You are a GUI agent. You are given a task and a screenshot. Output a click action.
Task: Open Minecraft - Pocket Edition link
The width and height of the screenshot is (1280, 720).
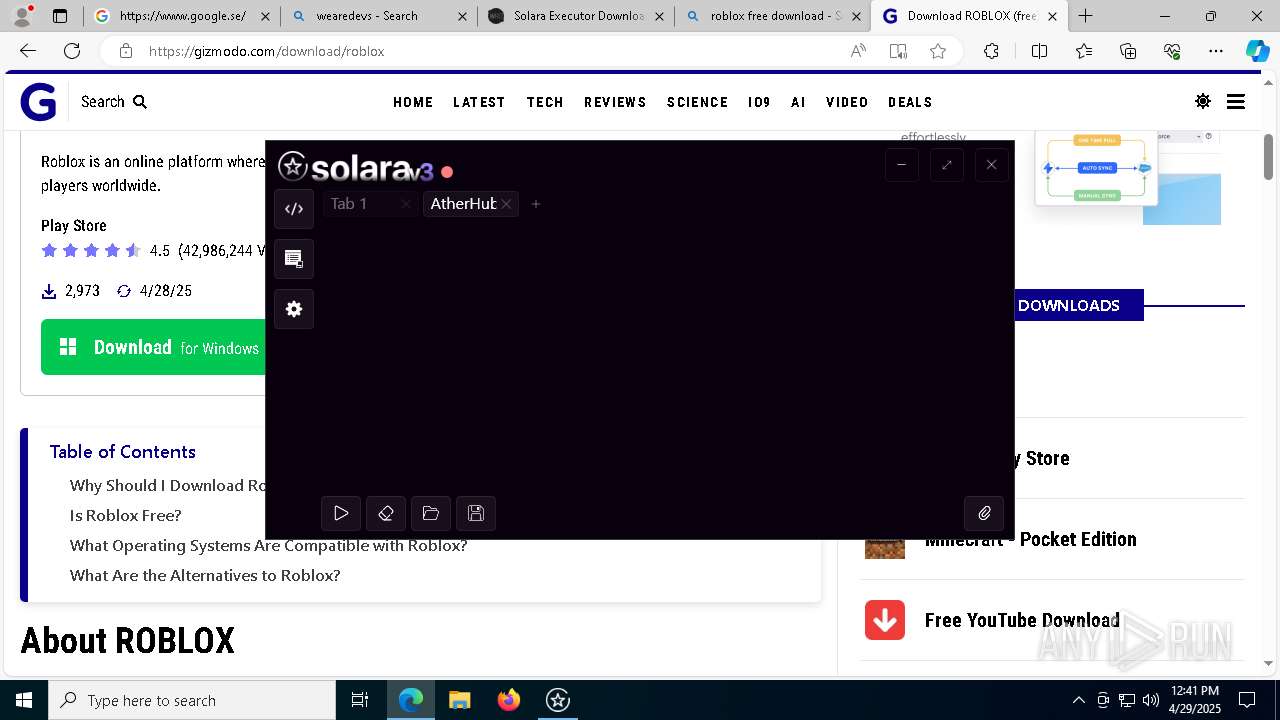[x=1030, y=539]
